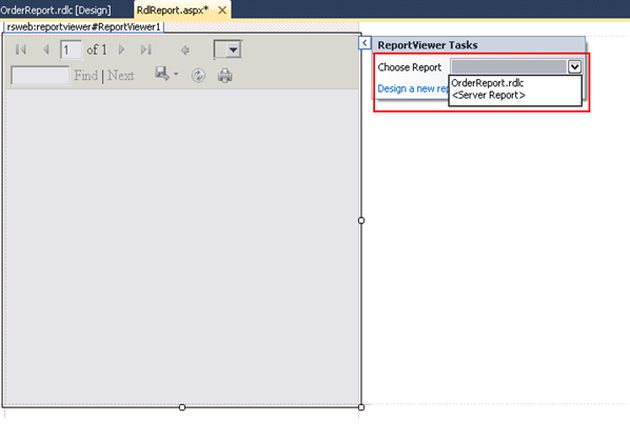Print the report with printer icon

[x=225, y=75]
